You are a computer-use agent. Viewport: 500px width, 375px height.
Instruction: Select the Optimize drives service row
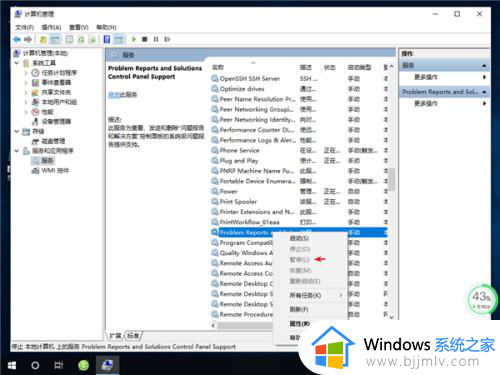pyautogui.click(x=299, y=89)
